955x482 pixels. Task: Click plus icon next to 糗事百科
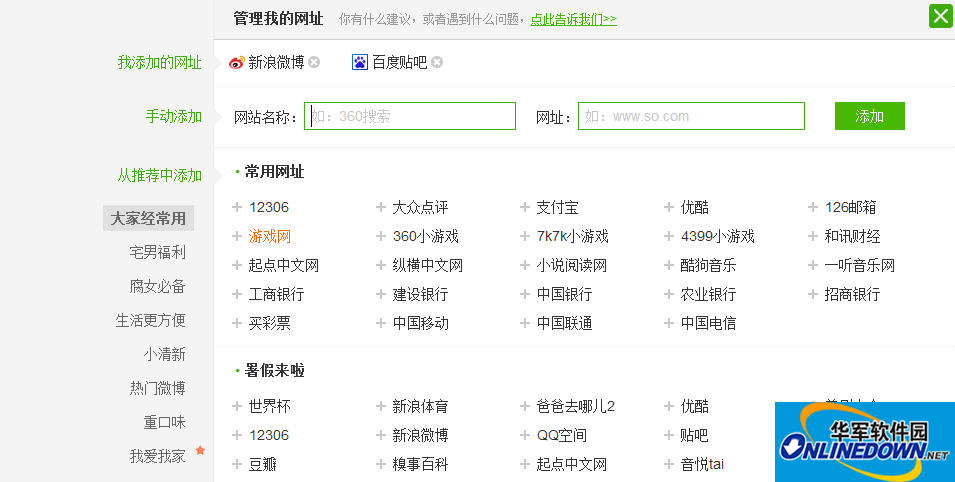(x=381, y=464)
